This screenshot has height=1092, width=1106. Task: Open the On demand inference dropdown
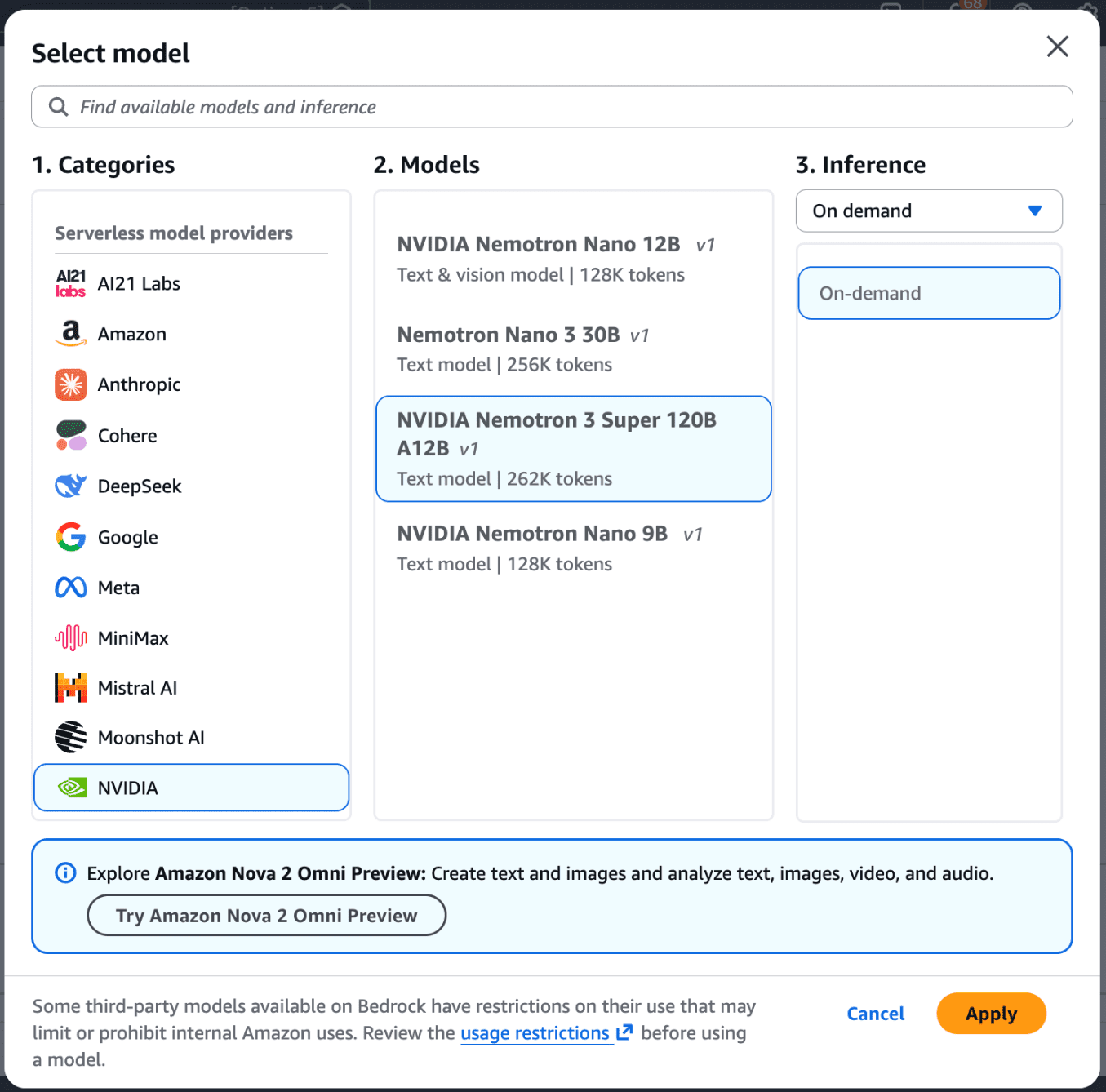929,211
